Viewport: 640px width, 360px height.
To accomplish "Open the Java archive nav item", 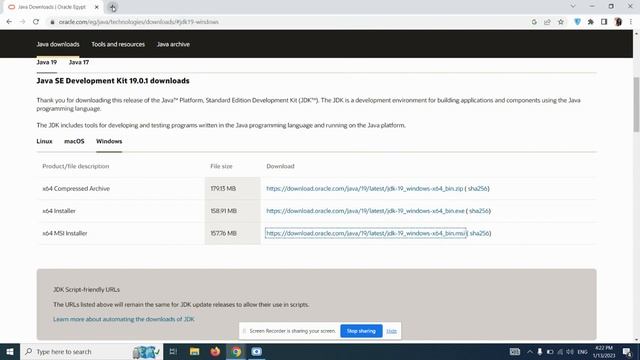I will click(x=173, y=44).
